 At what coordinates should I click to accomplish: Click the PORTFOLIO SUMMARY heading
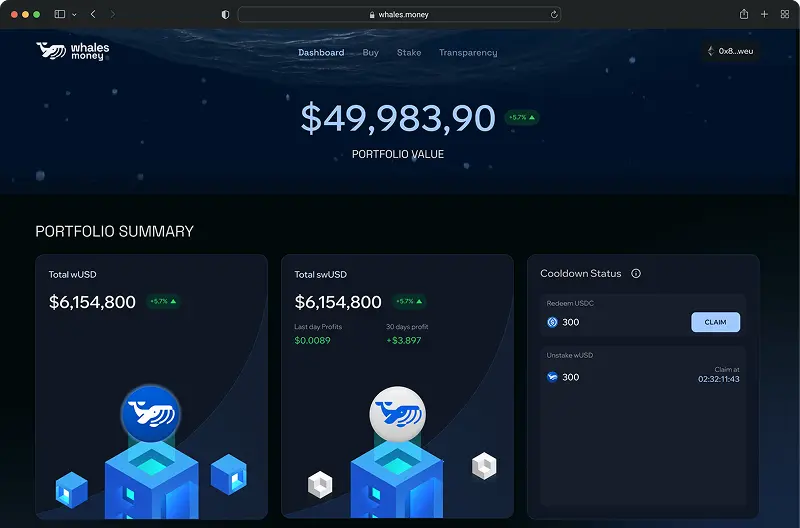115,232
